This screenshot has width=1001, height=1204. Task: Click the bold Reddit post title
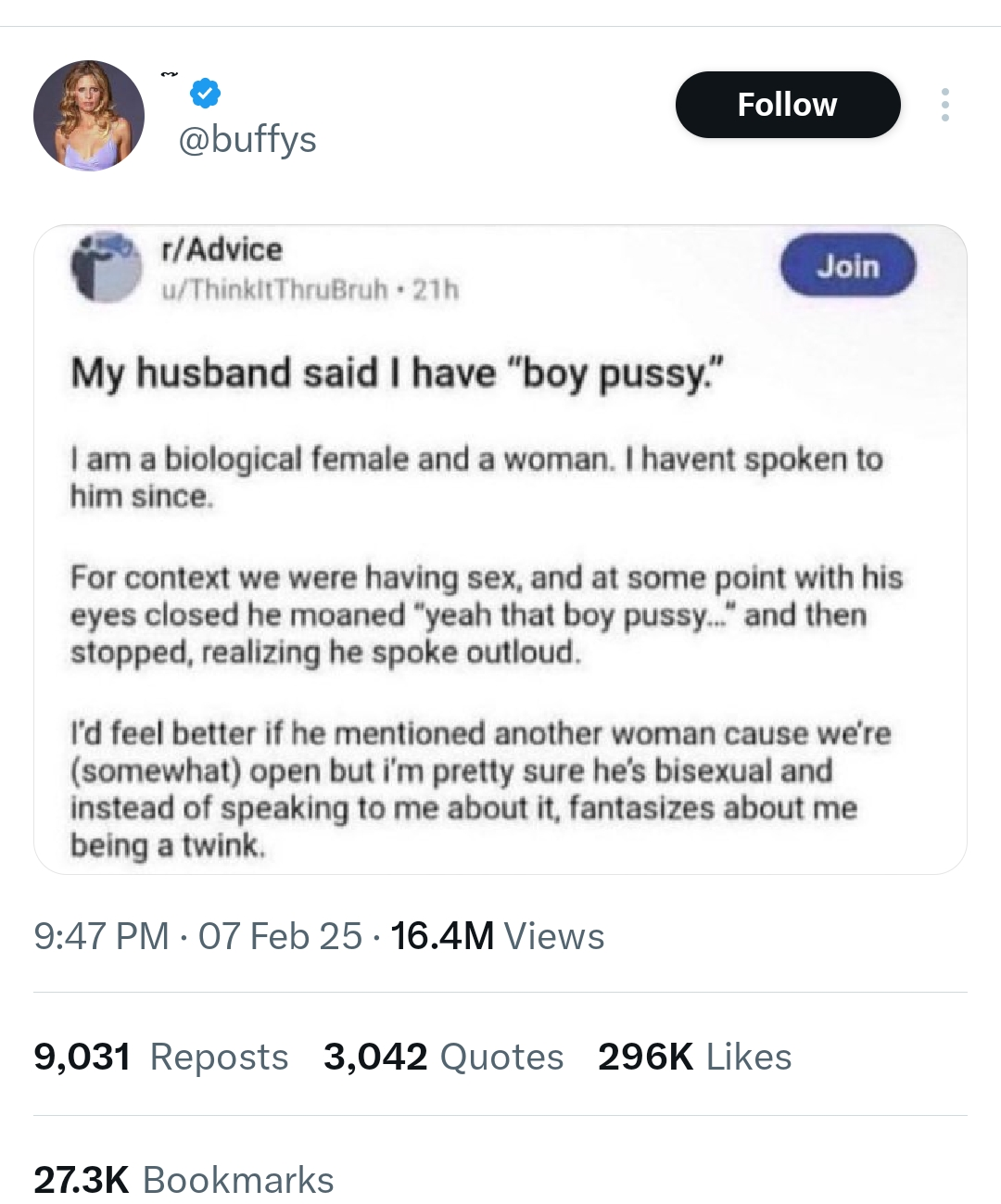397,374
